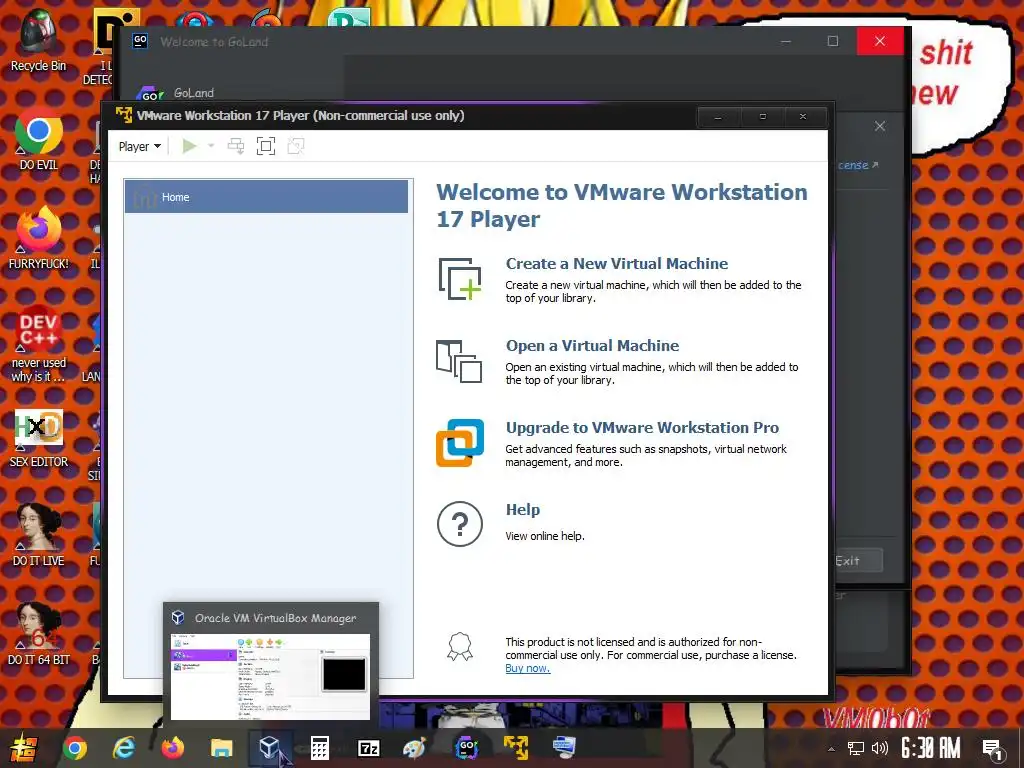Open the notification center icon
Image resolution: width=1024 pixels, height=768 pixels.
(x=993, y=749)
